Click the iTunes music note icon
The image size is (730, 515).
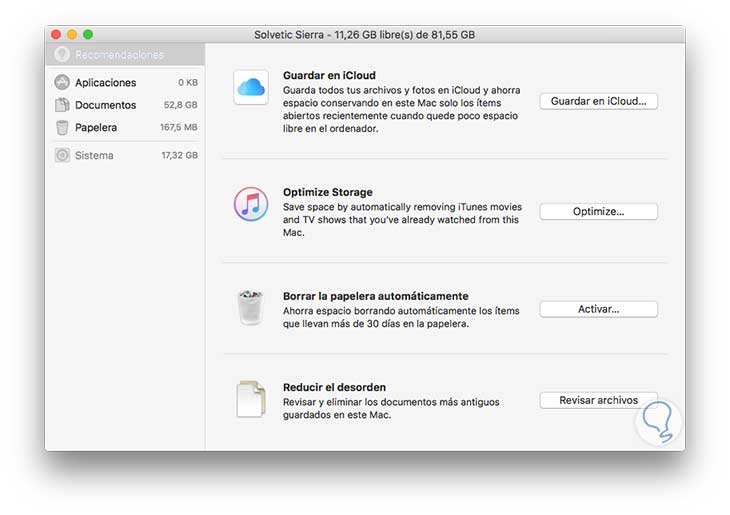250,205
